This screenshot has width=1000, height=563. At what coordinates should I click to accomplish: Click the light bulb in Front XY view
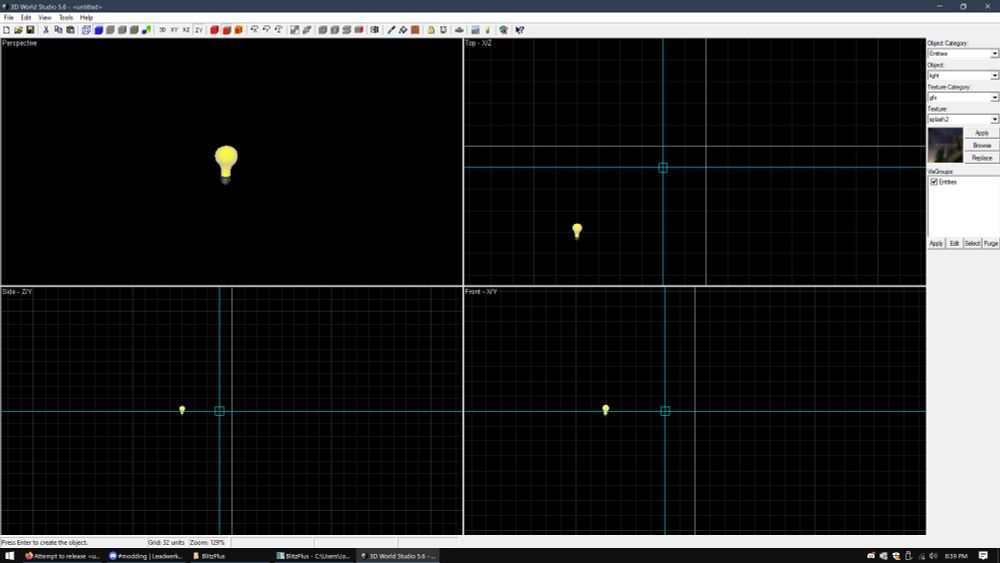[x=606, y=410]
